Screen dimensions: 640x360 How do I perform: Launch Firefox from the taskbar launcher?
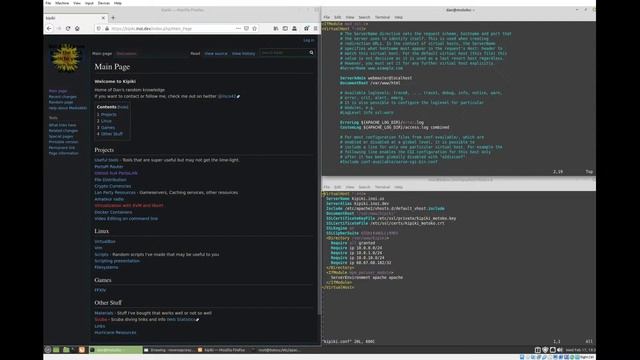pos(82,350)
